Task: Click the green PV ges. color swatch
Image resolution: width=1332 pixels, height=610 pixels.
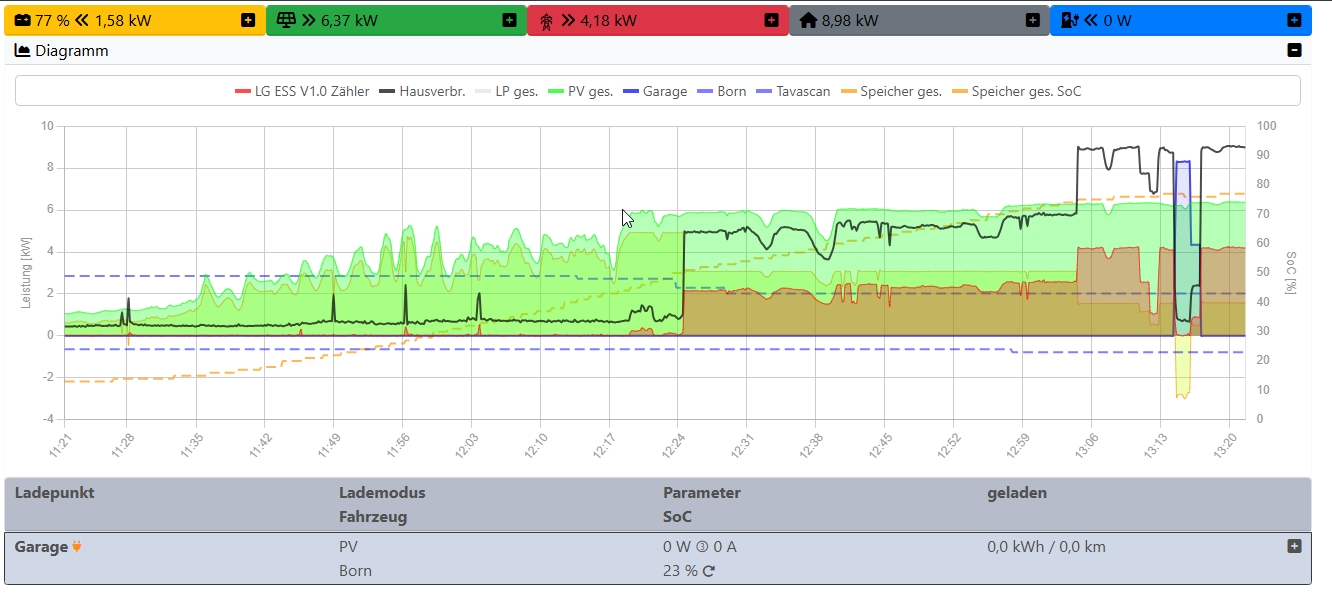Action: click(x=556, y=91)
